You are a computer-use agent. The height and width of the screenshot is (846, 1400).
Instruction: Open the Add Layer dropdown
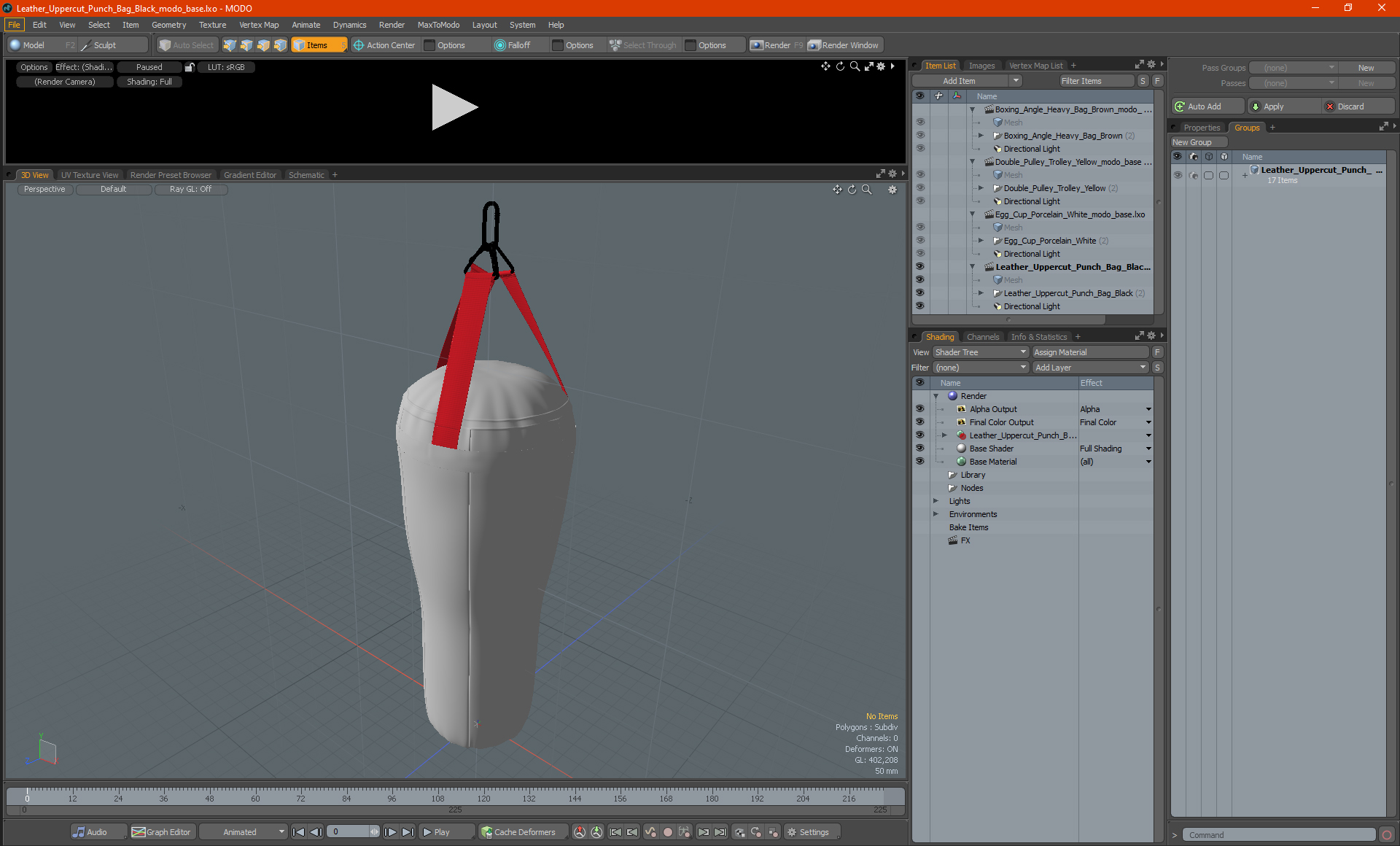click(x=1090, y=368)
